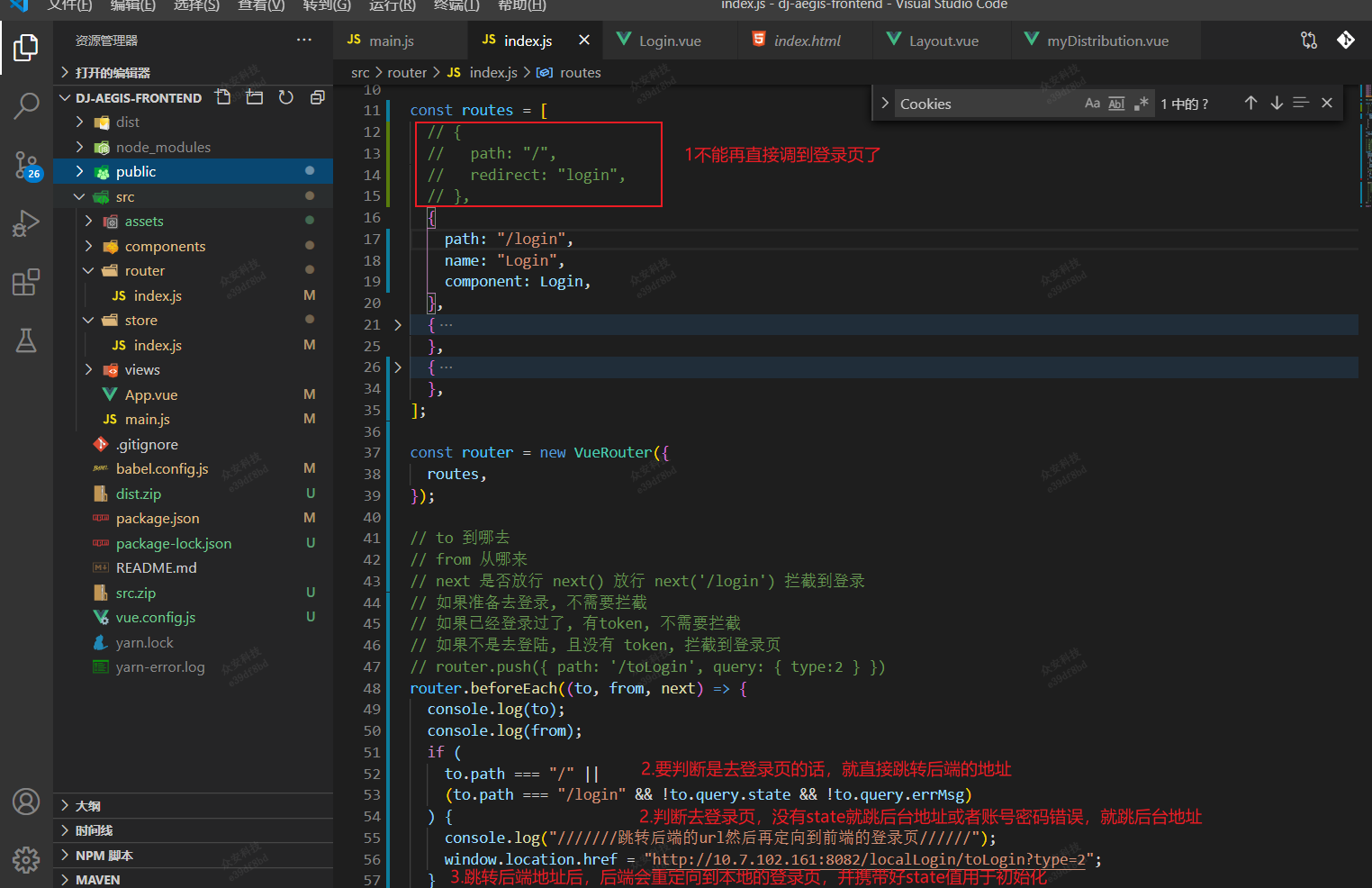The width and height of the screenshot is (1372, 888).
Task: Open the Explorer view in activity bar
Action: [26, 47]
